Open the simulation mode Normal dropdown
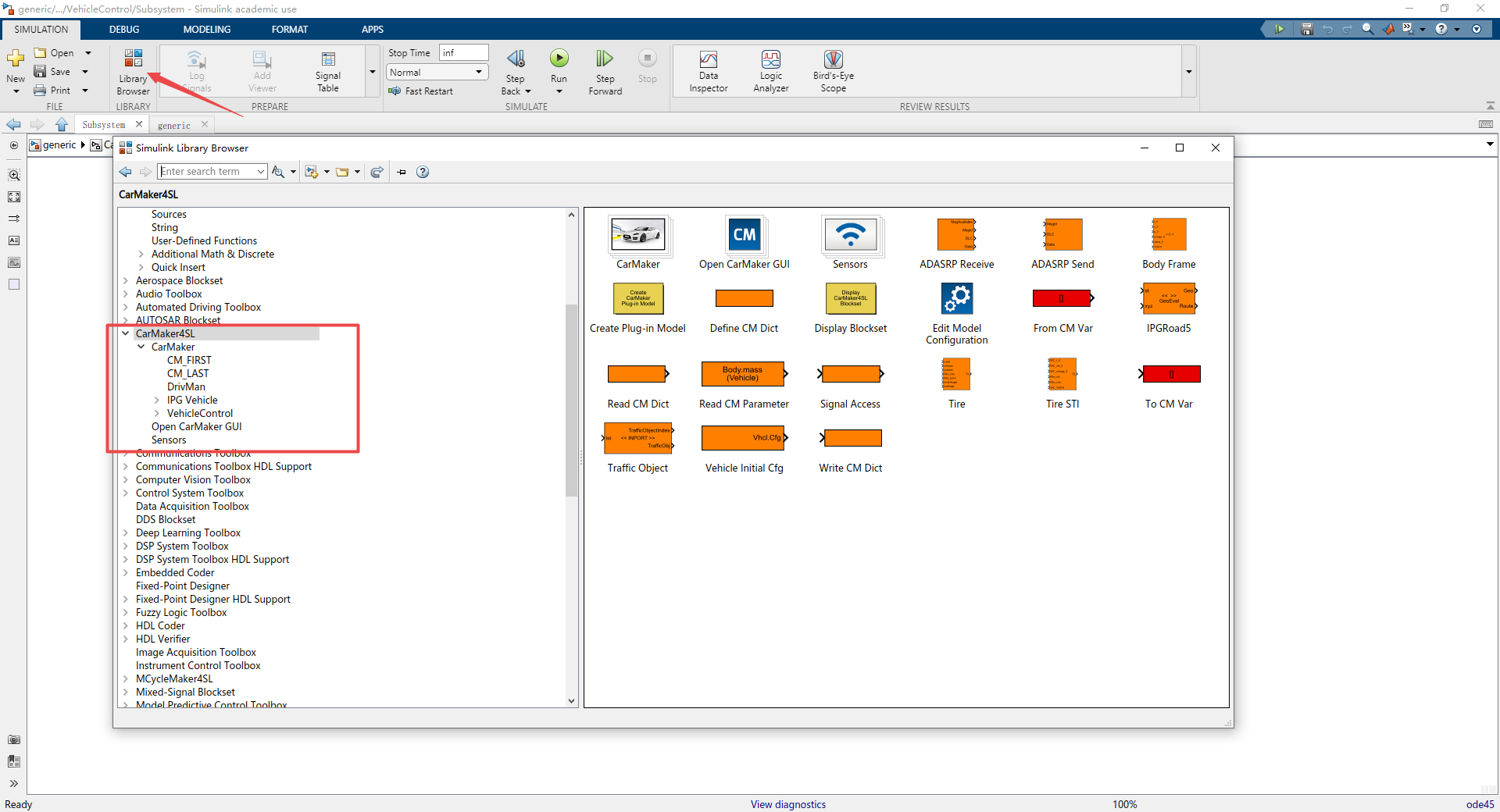The image size is (1500, 812). tap(437, 72)
